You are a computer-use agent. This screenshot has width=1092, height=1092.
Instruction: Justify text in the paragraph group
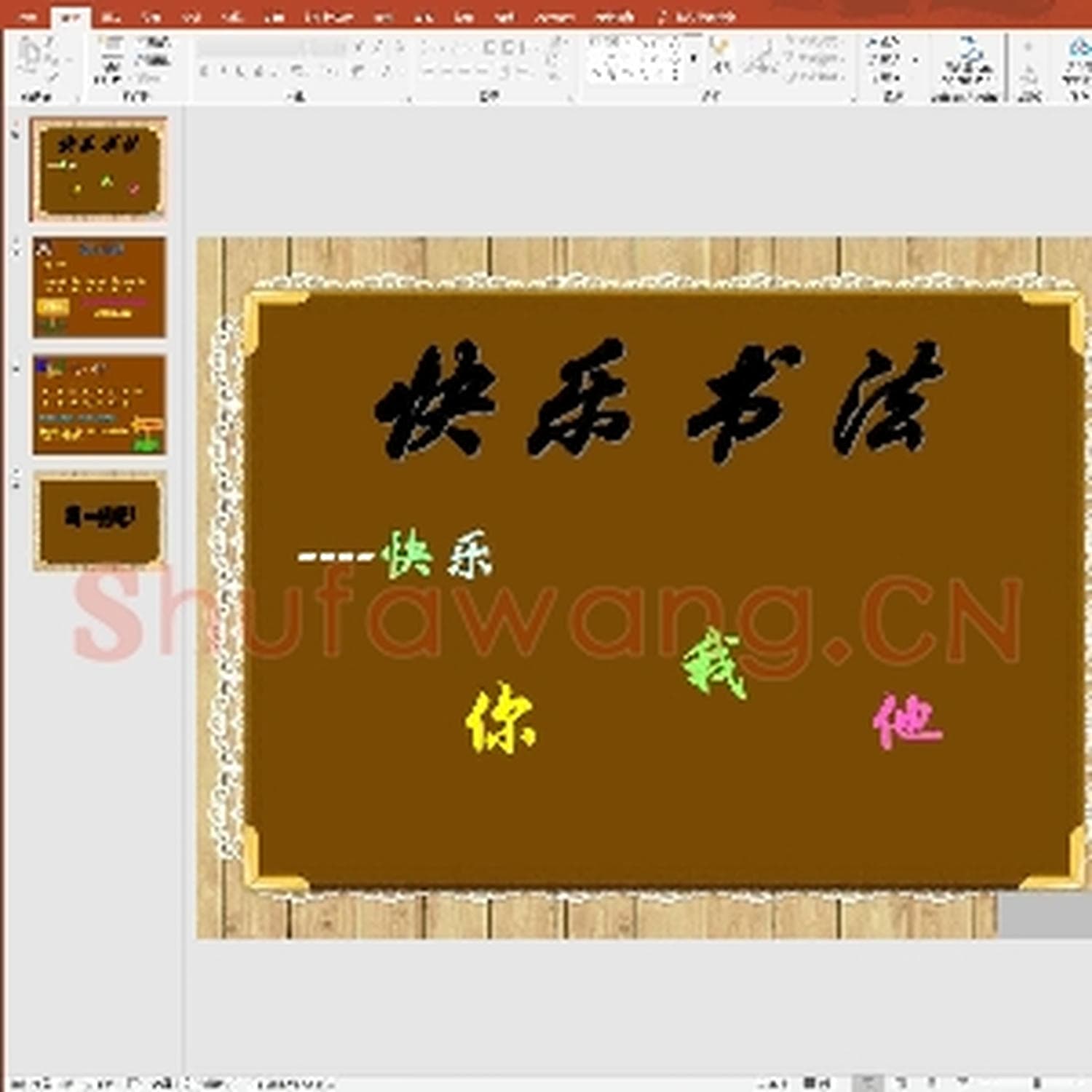tap(481, 72)
